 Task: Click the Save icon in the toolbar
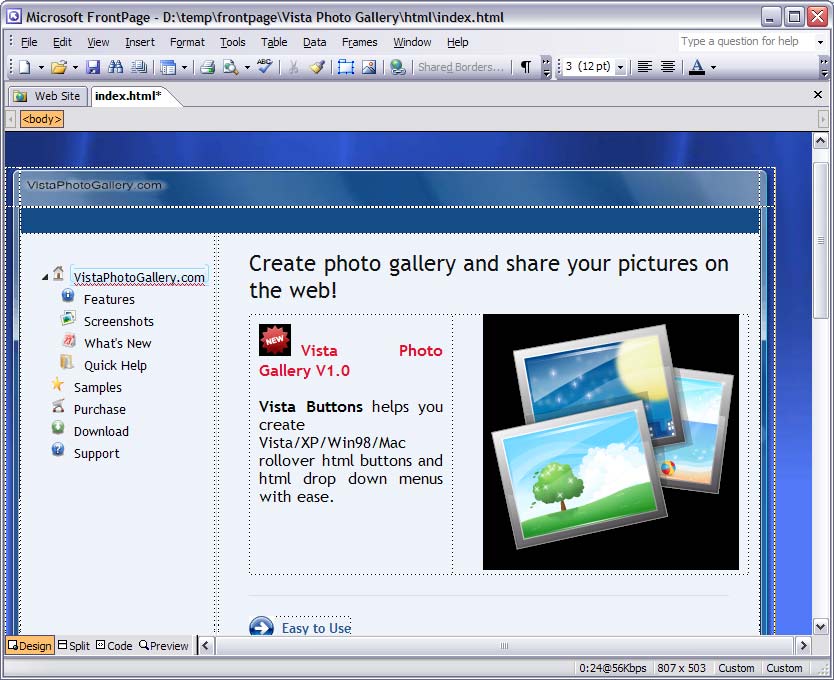93,67
